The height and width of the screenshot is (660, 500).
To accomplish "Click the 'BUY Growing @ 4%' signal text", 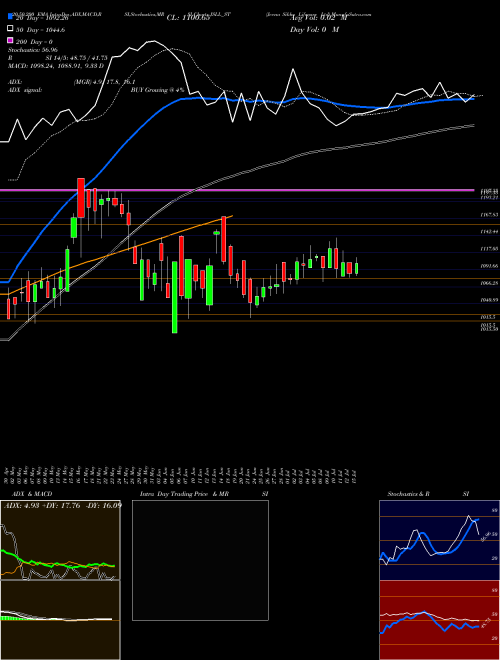I will pos(157,90).
